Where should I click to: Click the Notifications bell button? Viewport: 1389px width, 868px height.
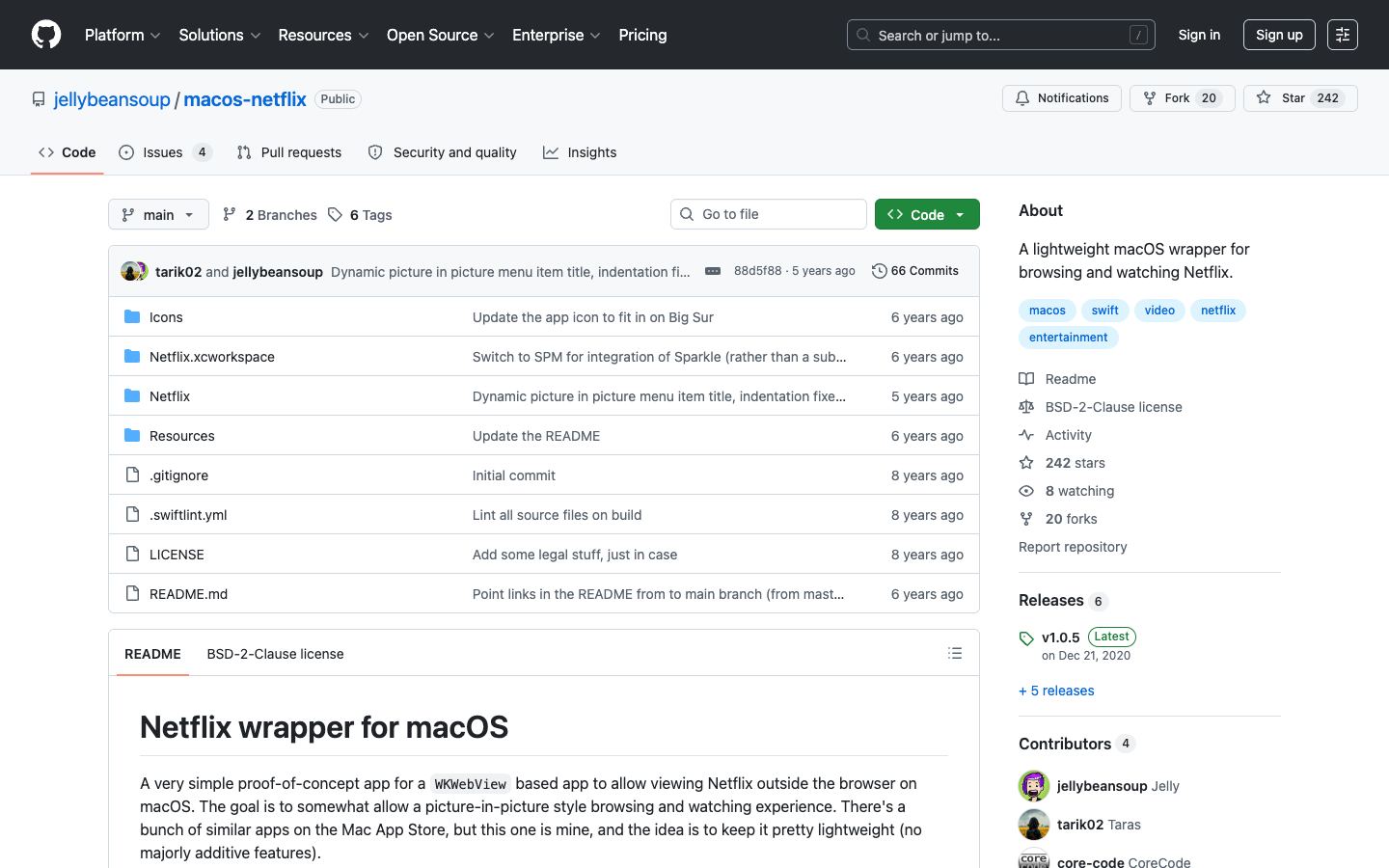[x=1061, y=98]
